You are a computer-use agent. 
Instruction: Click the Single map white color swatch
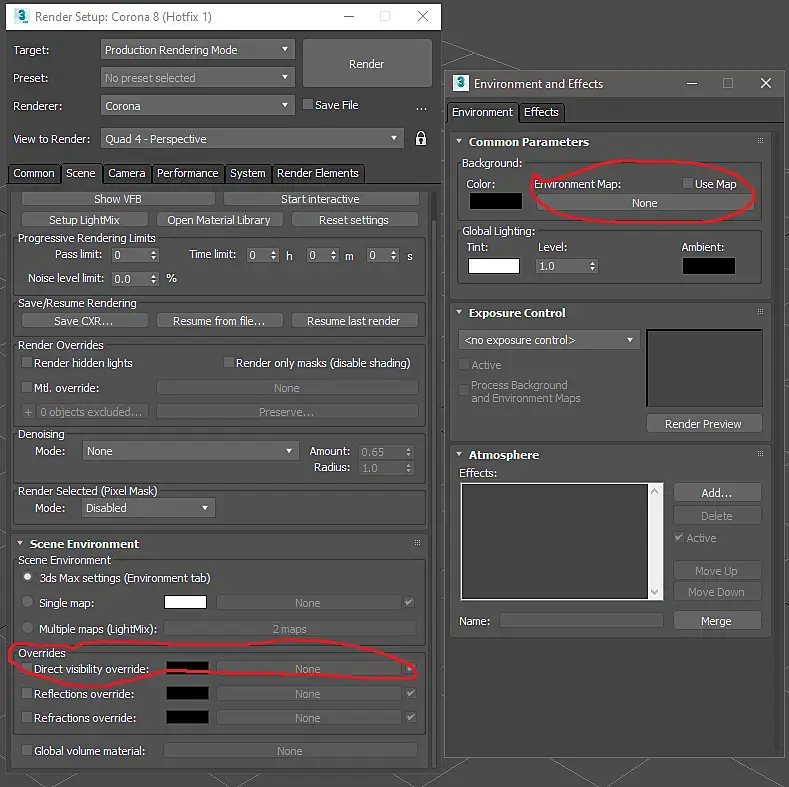click(x=185, y=602)
